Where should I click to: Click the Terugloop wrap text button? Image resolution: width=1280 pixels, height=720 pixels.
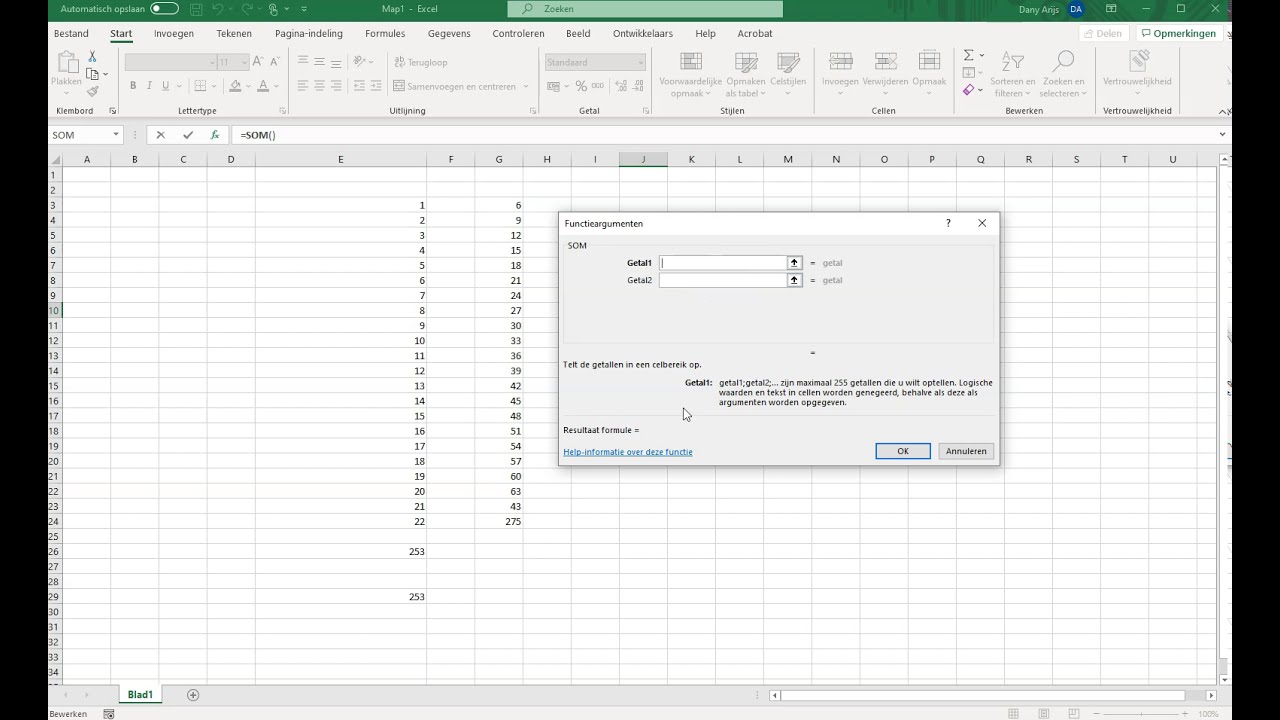tap(420, 62)
